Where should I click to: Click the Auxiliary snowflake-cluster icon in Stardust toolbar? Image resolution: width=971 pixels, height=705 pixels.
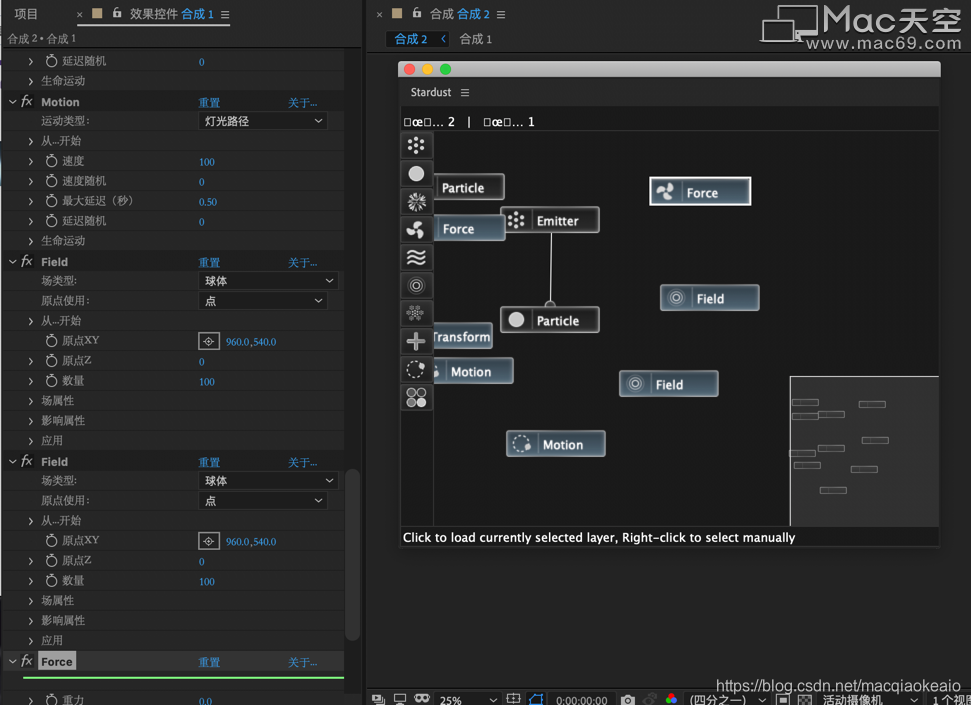(x=416, y=313)
